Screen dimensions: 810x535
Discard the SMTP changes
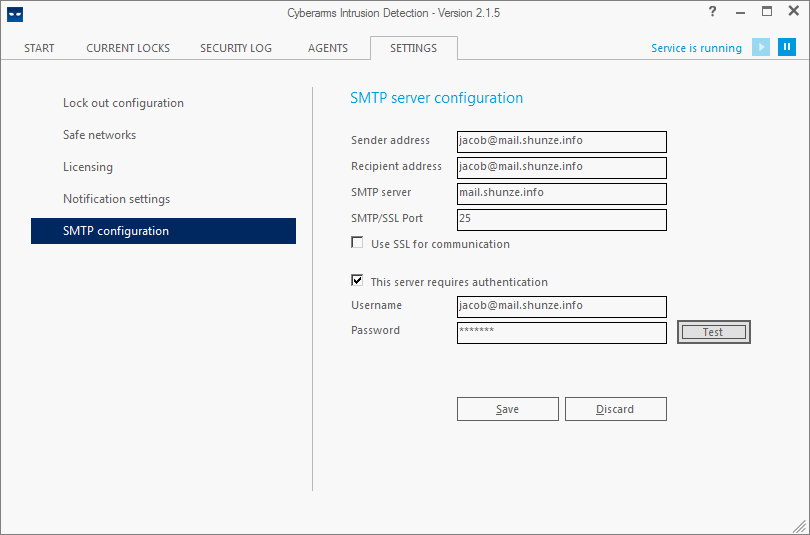point(616,409)
